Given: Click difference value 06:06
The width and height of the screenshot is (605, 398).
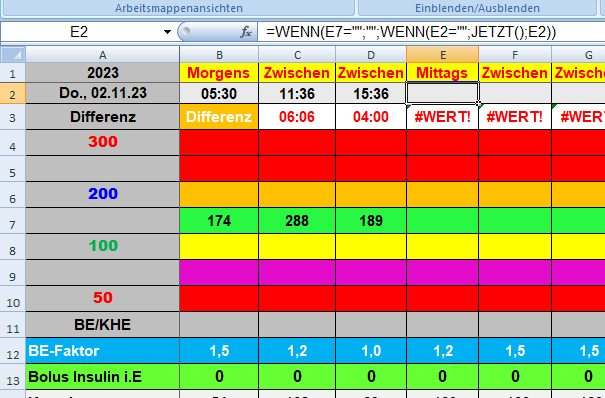Looking at the screenshot, I should 297,117.
